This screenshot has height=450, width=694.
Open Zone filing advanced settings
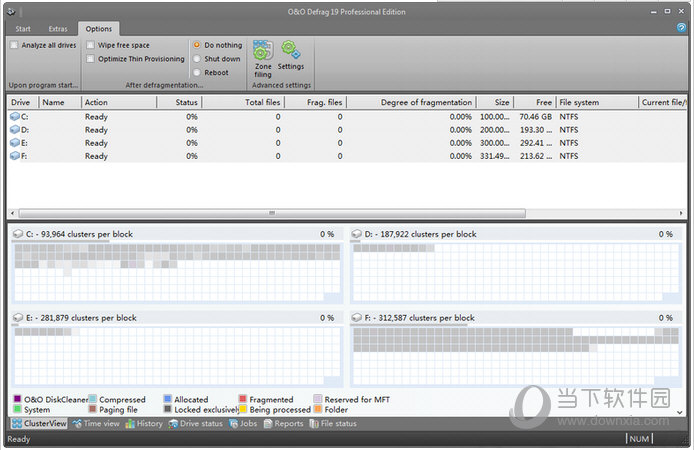click(263, 59)
